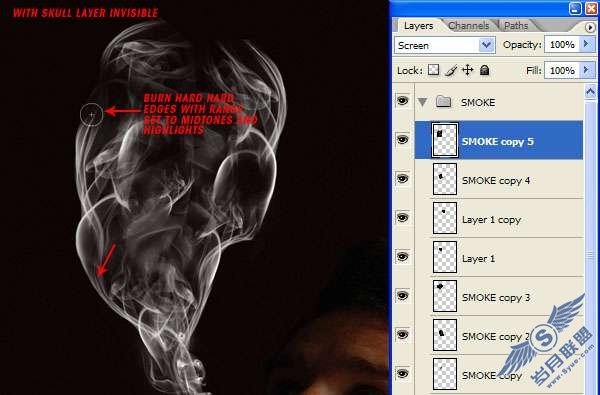
Task: Select SMOKE copy 5 layer thumbnail
Action: click(x=445, y=140)
